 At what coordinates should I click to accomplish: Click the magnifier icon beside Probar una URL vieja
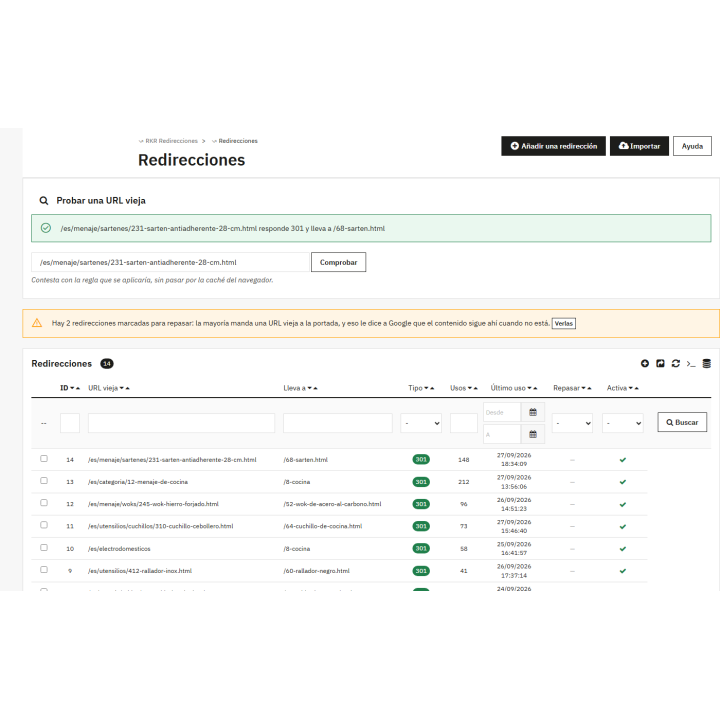44,201
